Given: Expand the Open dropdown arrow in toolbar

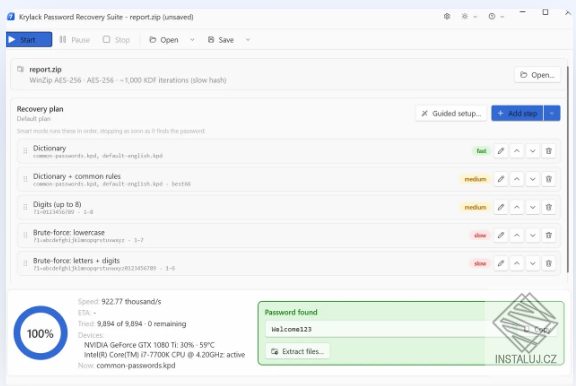Looking at the screenshot, I should coord(192,40).
